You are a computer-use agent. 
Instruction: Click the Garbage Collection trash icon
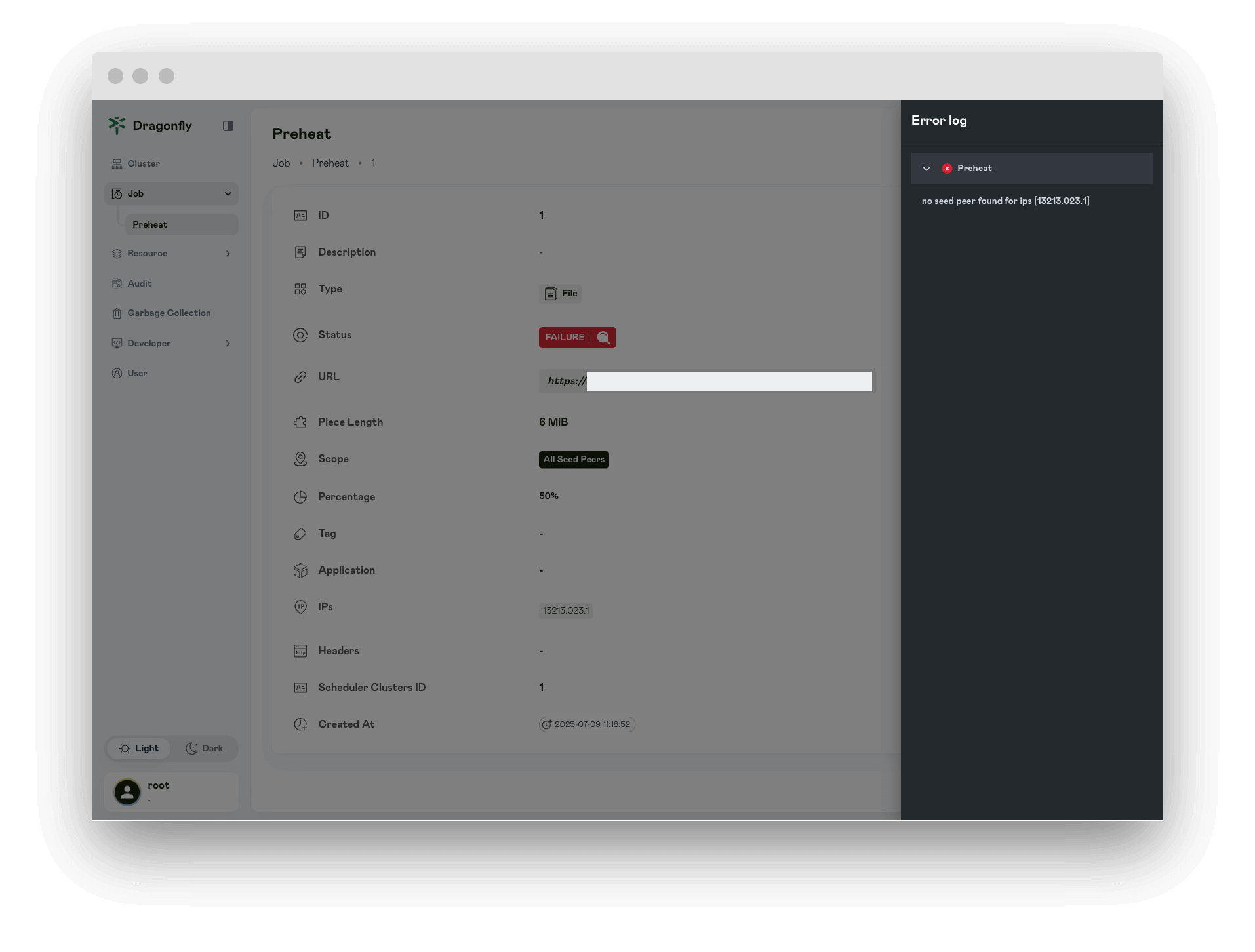click(117, 313)
